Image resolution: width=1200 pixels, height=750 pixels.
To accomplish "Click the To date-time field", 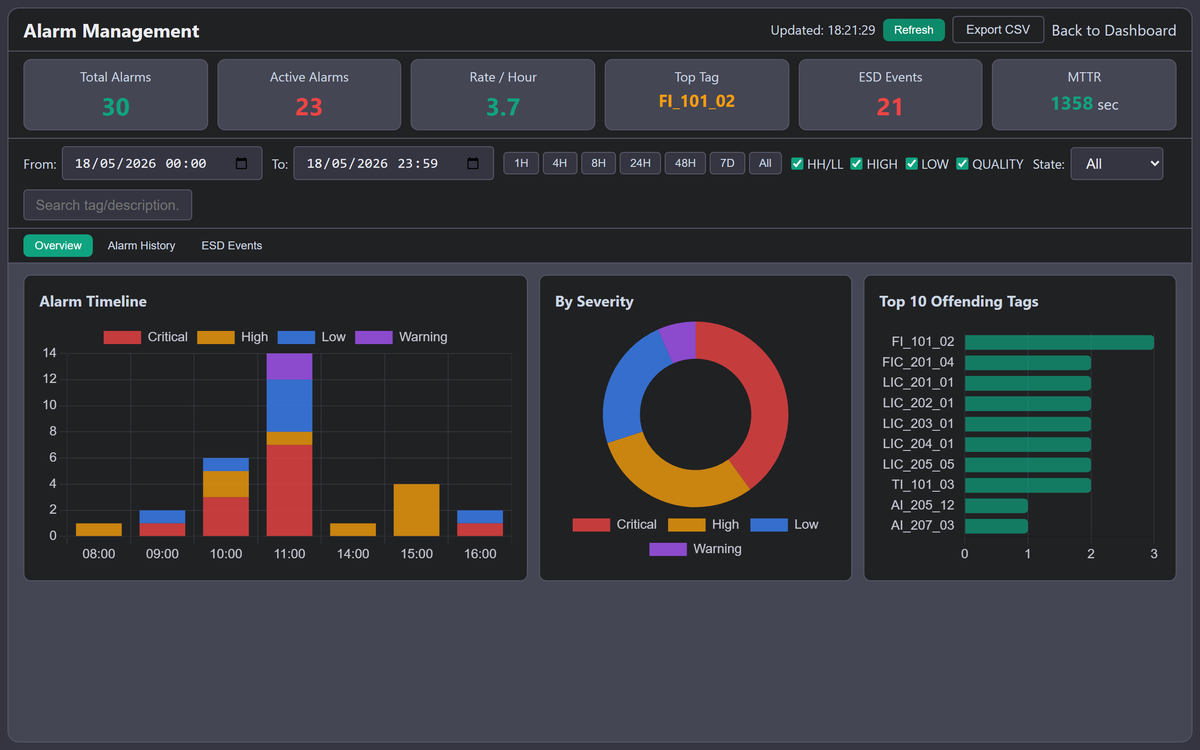I will [x=393, y=163].
